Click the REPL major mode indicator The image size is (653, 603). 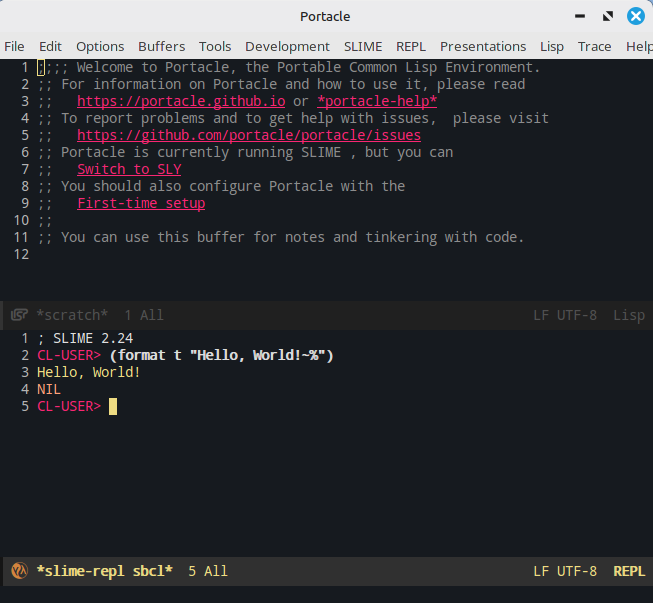(629, 571)
